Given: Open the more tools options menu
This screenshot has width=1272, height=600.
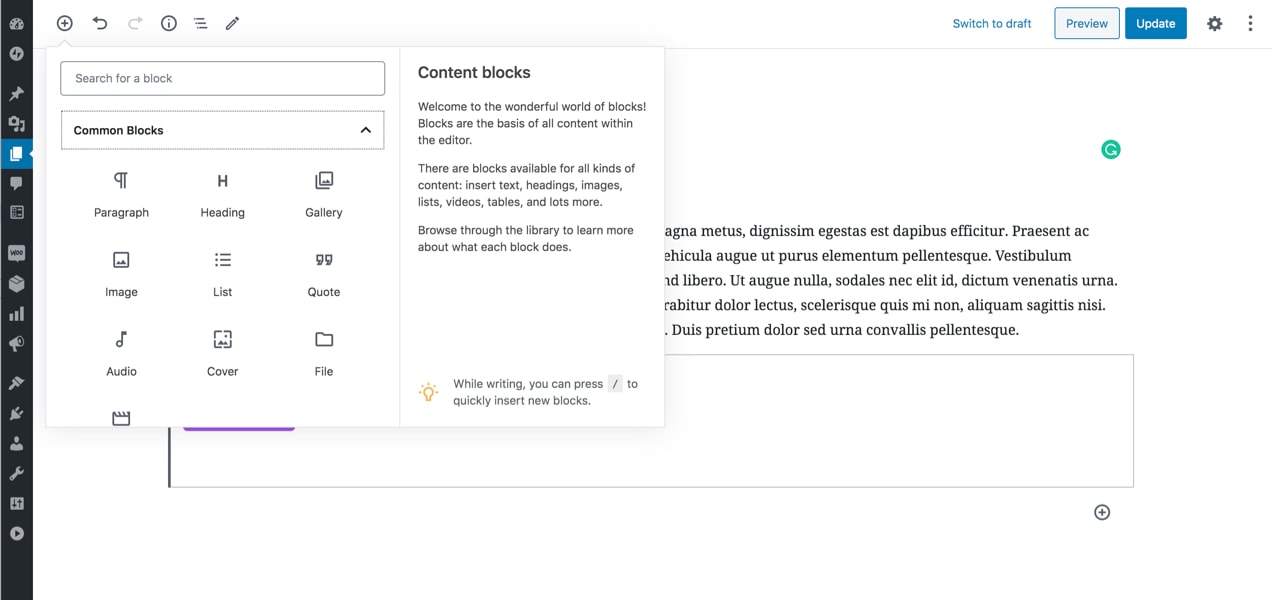Looking at the screenshot, I should click(1250, 23).
